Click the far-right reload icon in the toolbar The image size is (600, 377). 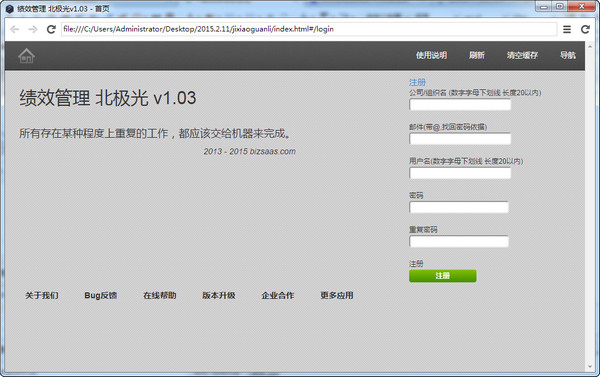coord(585,29)
